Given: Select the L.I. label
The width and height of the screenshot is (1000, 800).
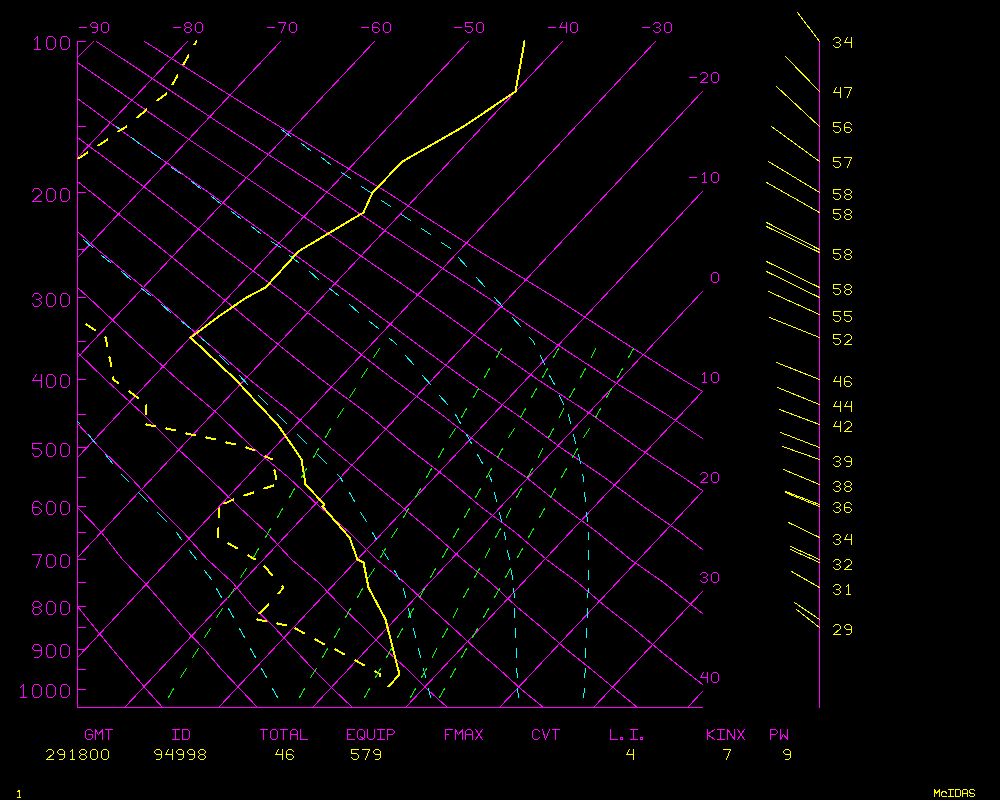Looking at the screenshot, I should pyautogui.click(x=627, y=735).
